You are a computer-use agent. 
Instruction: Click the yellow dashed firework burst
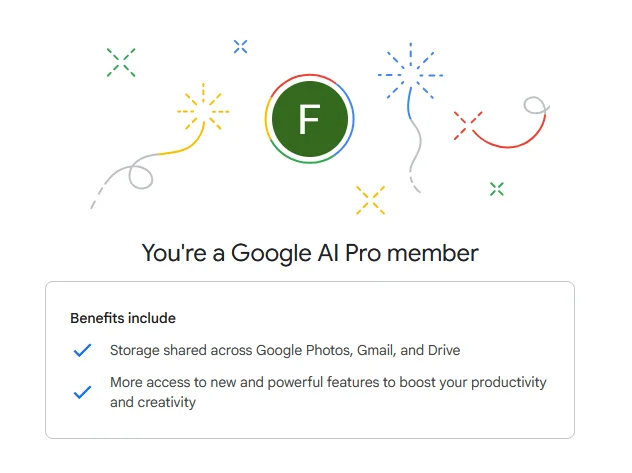point(203,108)
